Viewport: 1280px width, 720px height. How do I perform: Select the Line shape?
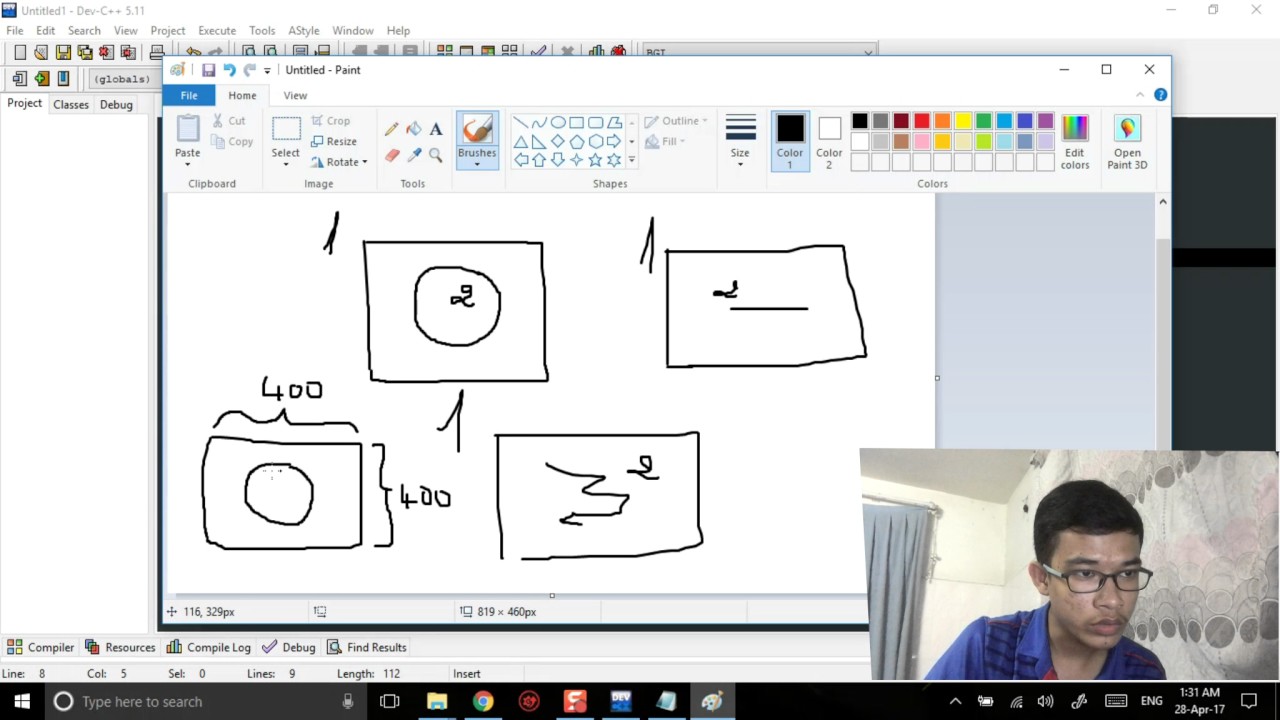(521, 123)
